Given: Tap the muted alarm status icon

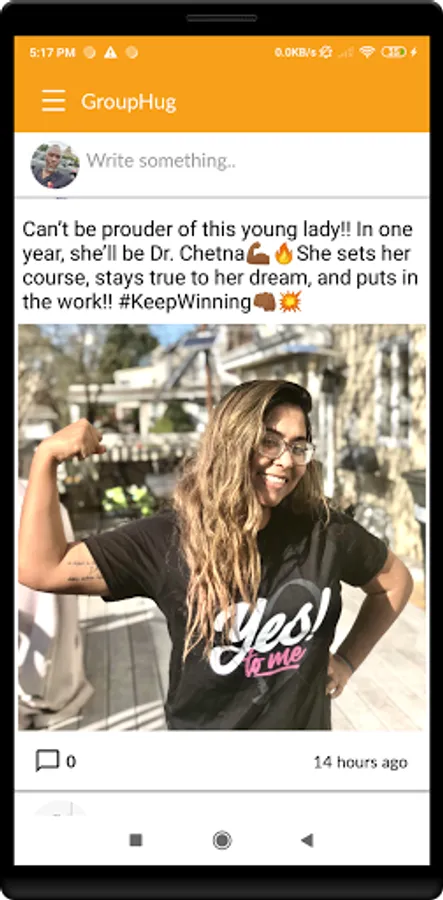Looking at the screenshot, I should click(x=326, y=52).
